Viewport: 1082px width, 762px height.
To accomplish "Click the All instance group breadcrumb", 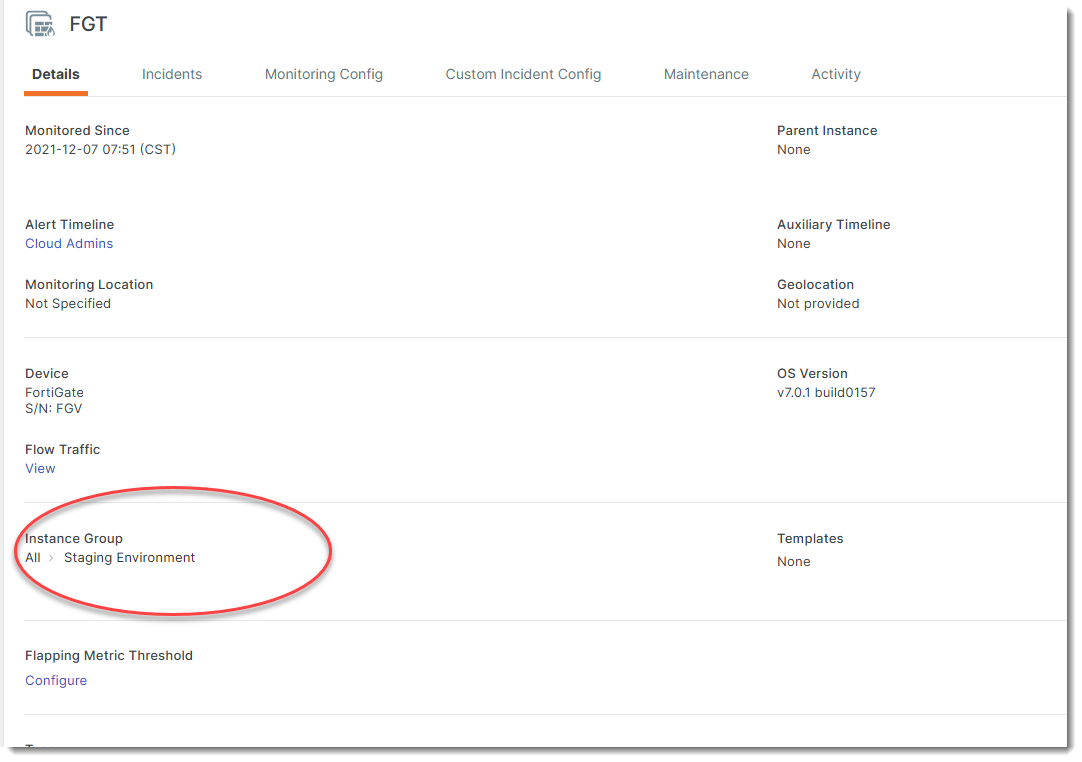I will pos(33,558).
